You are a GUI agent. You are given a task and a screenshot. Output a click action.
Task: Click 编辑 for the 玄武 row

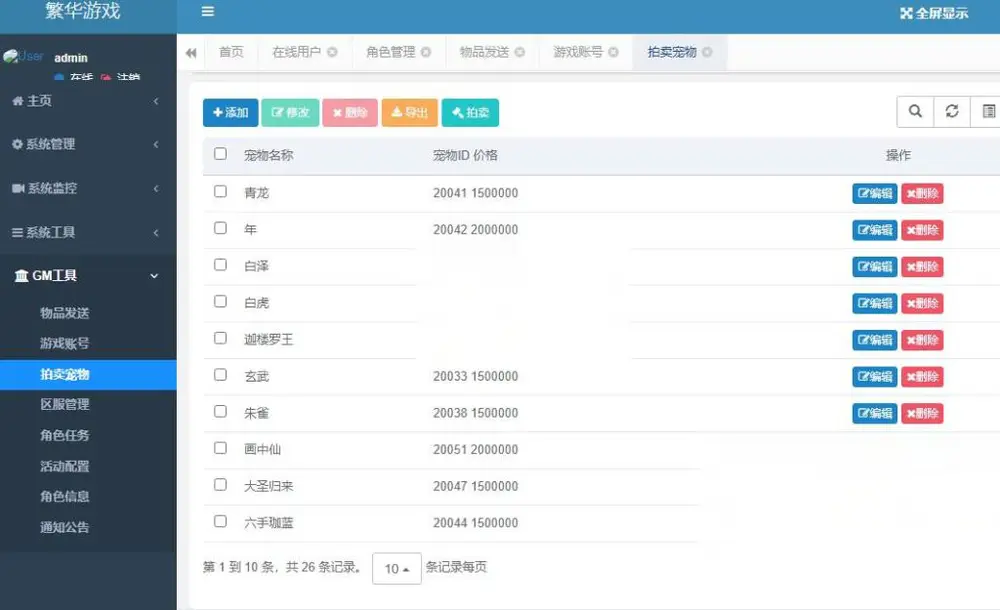point(874,376)
